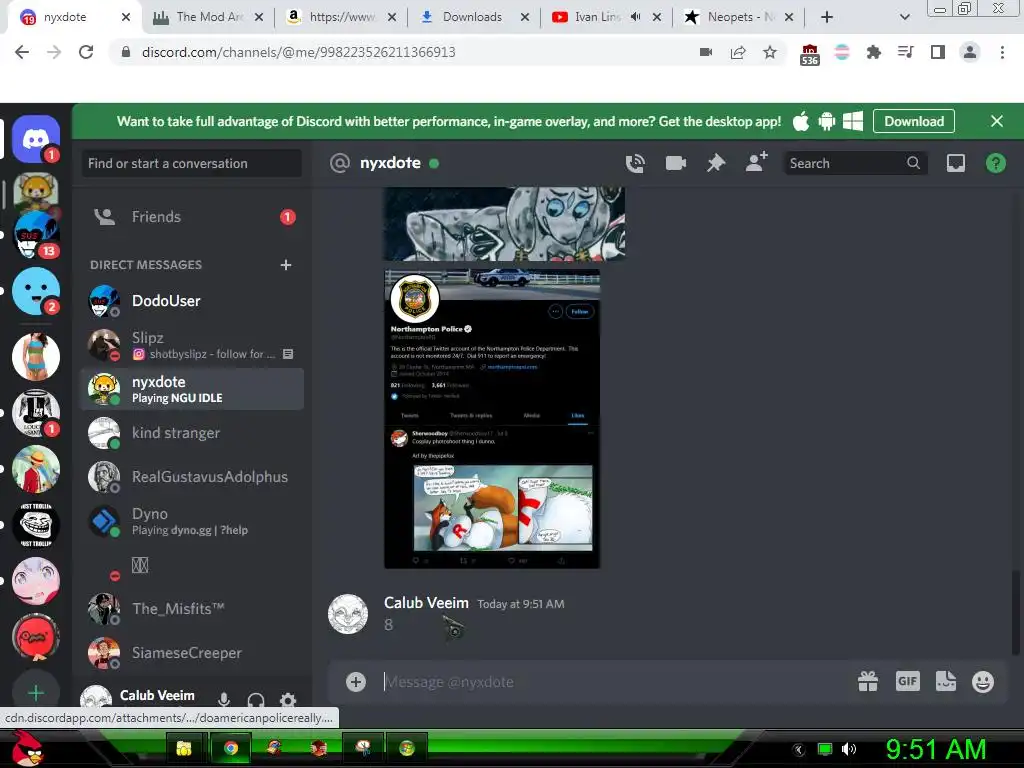The image size is (1024, 768).
Task: Click the 9:51 AM taskbar clock
Action: (x=935, y=749)
